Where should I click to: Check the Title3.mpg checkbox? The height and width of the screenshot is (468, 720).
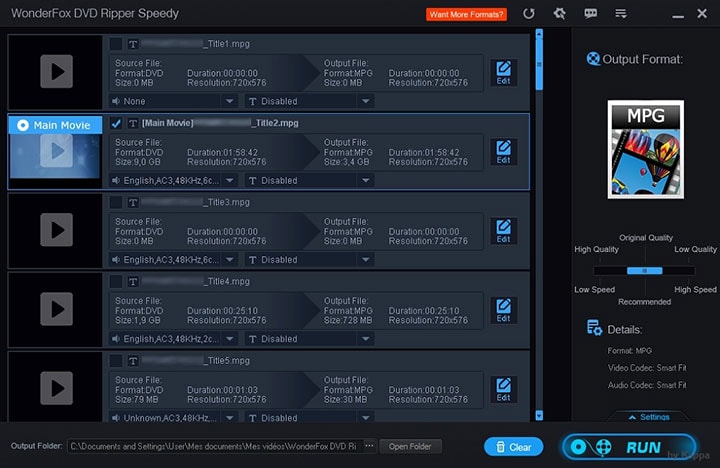[x=116, y=203]
